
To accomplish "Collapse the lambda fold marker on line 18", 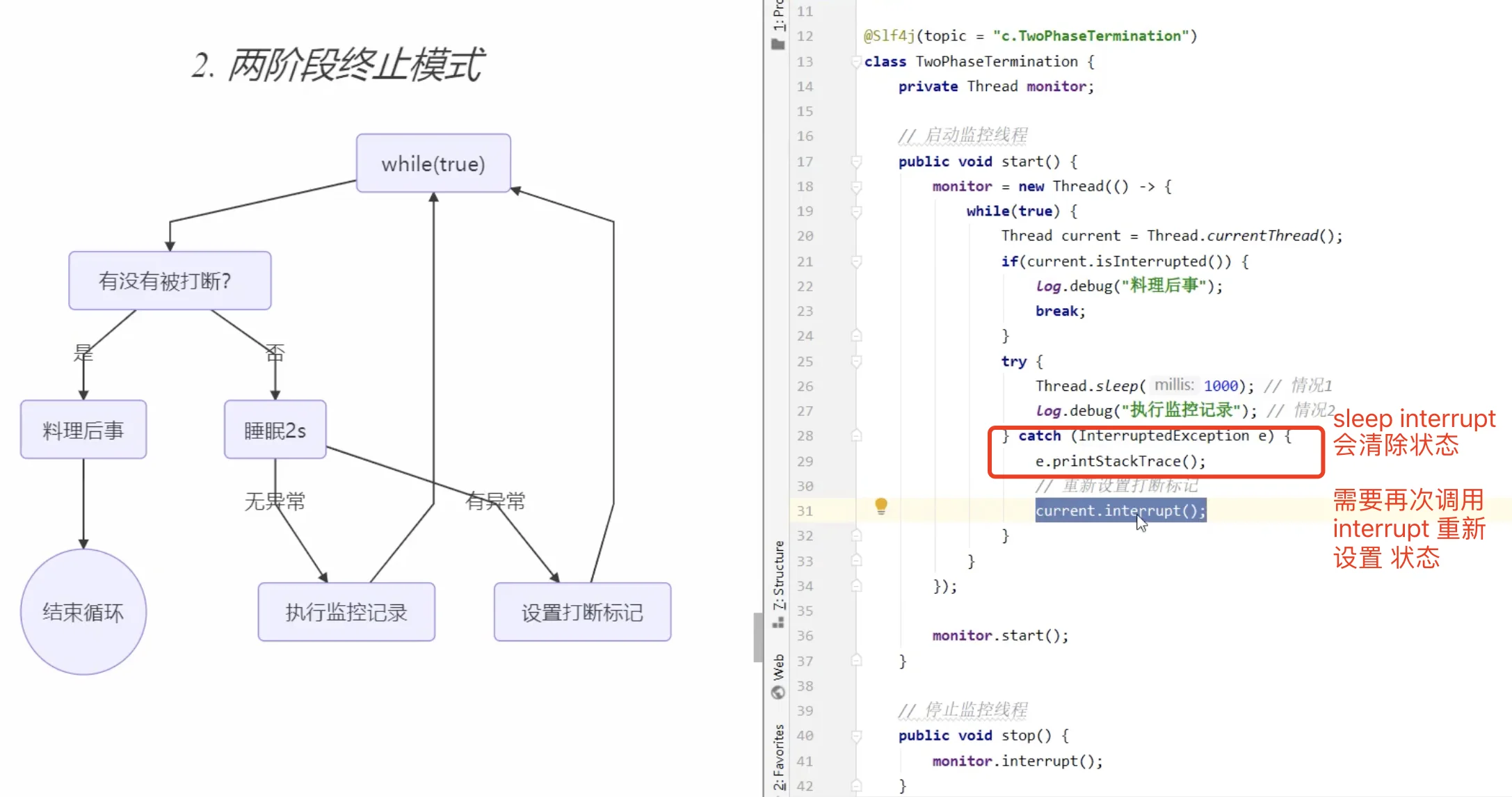I will point(856,187).
